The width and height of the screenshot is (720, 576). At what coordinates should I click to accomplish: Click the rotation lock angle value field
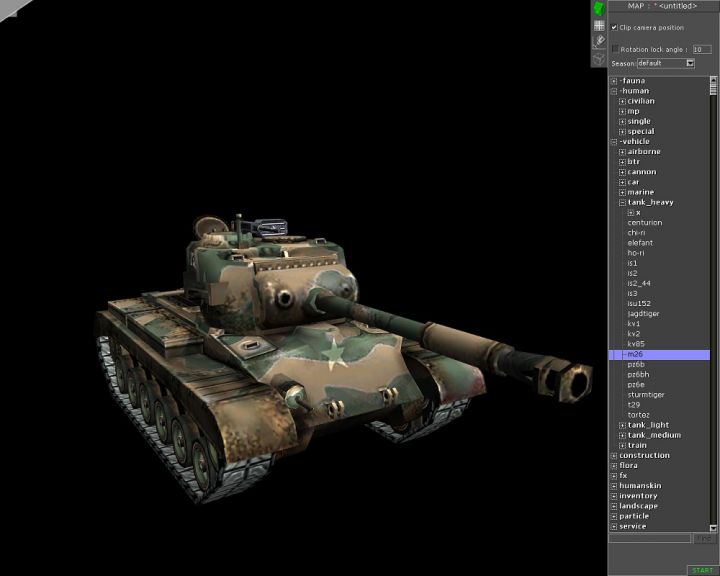click(702, 48)
